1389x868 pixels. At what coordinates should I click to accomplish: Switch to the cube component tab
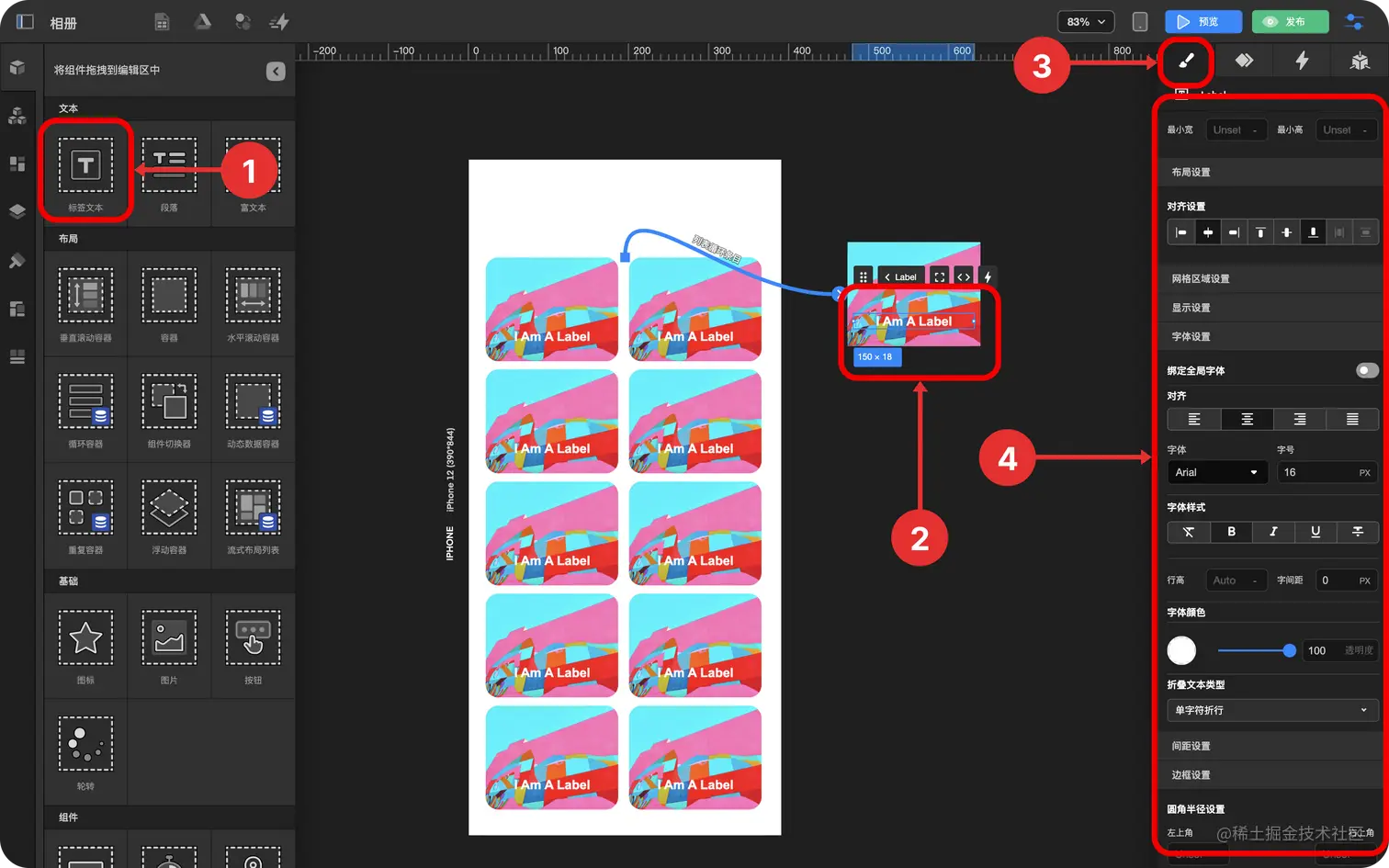(x=1360, y=61)
